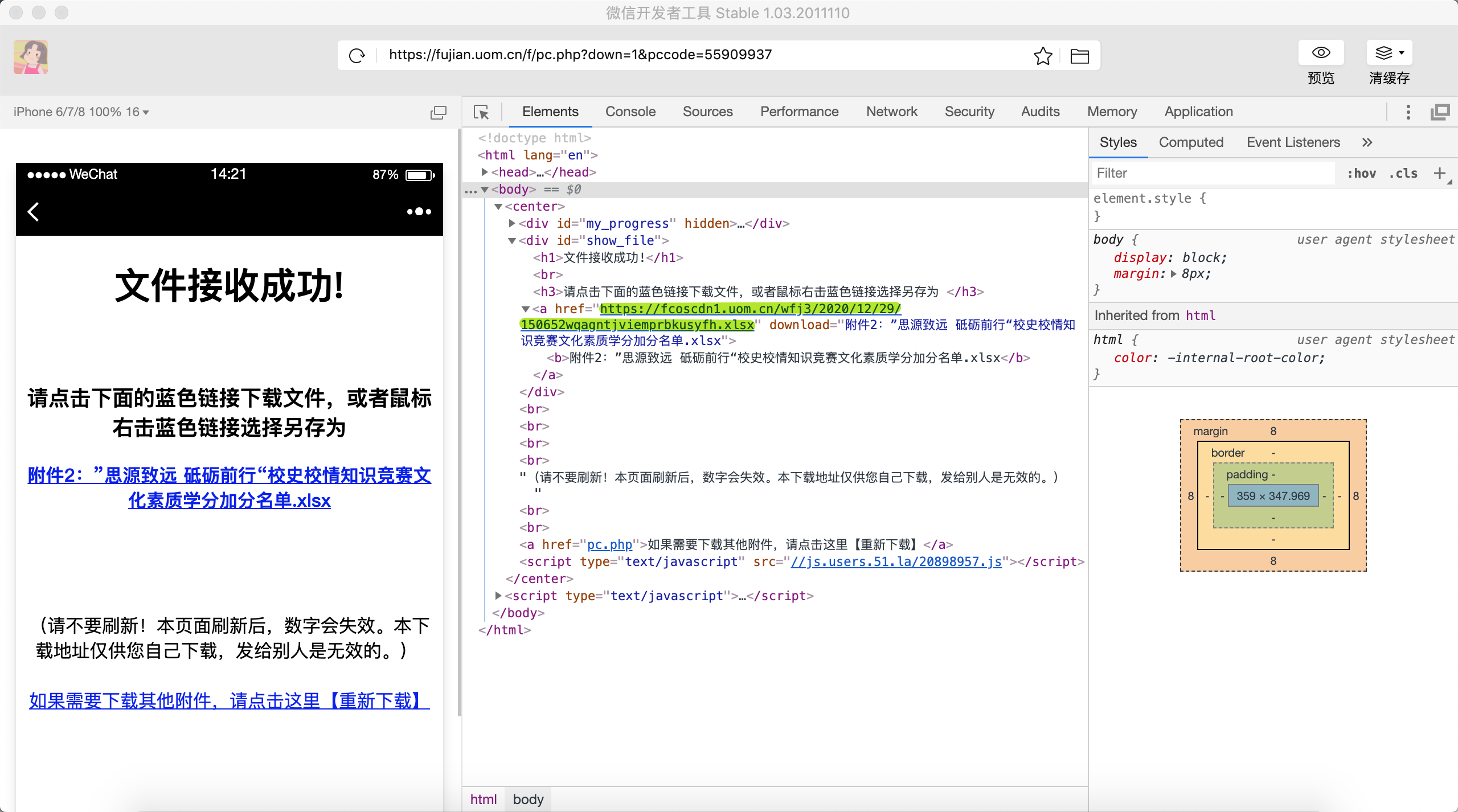Click into the Styles filter field
This screenshot has width=1458, height=812.
pos(1213,173)
